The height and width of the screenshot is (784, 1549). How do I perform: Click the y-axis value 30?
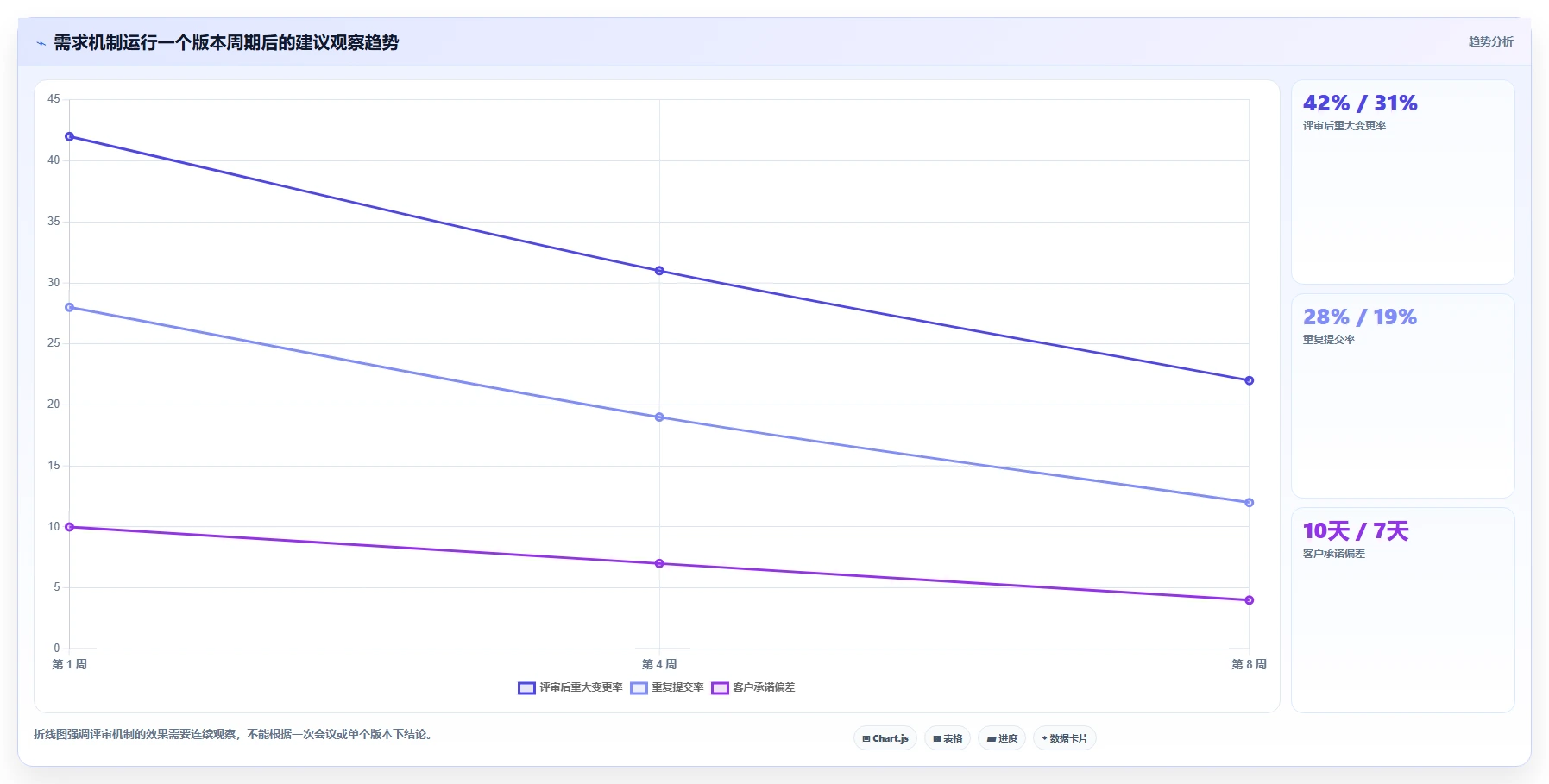coord(54,283)
